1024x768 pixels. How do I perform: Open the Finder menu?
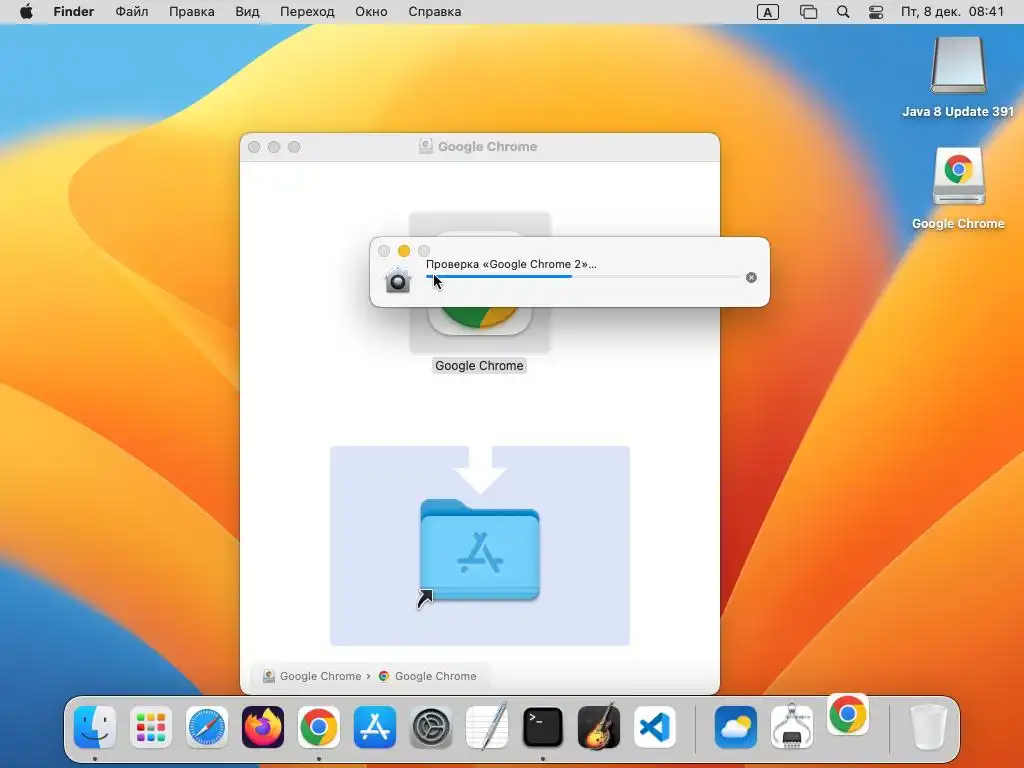[x=74, y=12]
